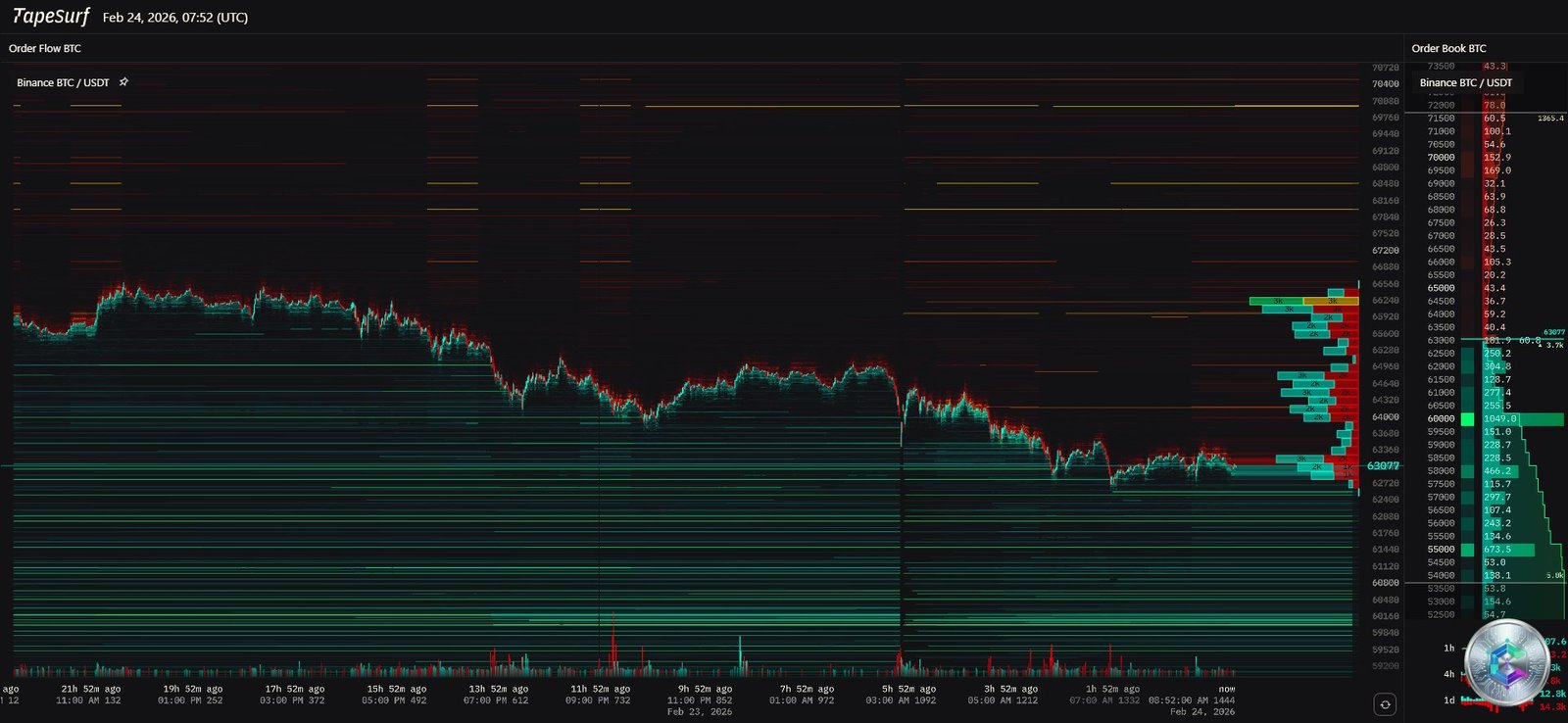This screenshot has width=1568, height=723.
Task: Click the 1365.4 cumulative depth label
Action: 1550,119
